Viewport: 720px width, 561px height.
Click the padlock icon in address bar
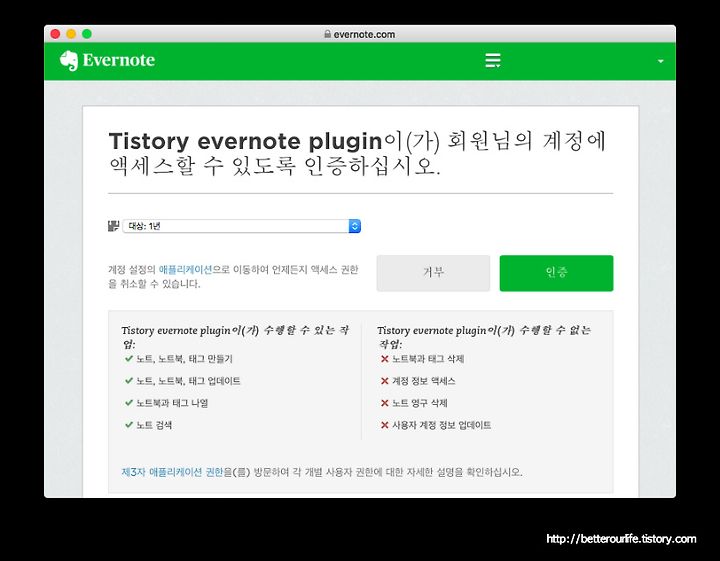pos(327,34)
